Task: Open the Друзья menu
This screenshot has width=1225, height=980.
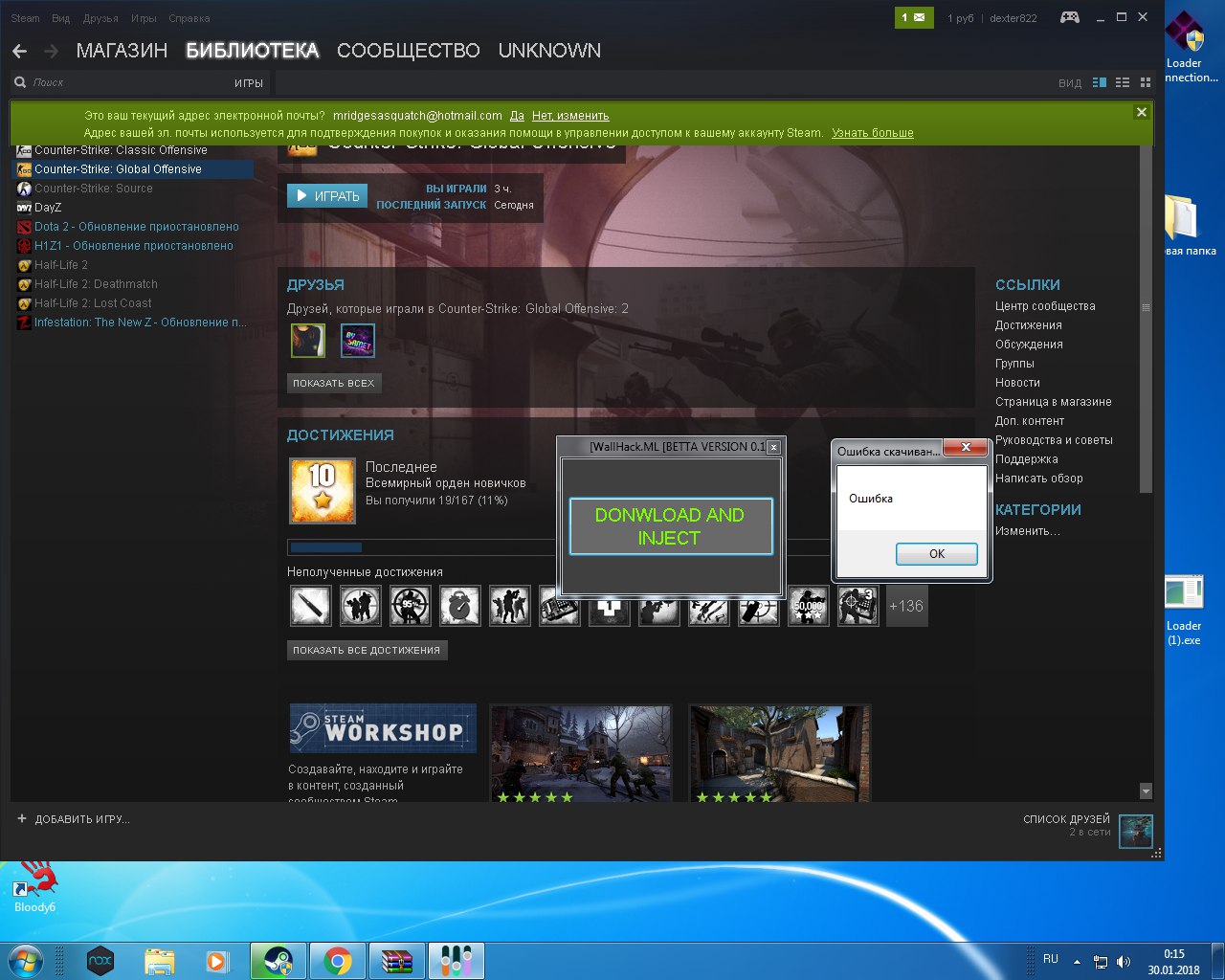Action: click(100, 18)
